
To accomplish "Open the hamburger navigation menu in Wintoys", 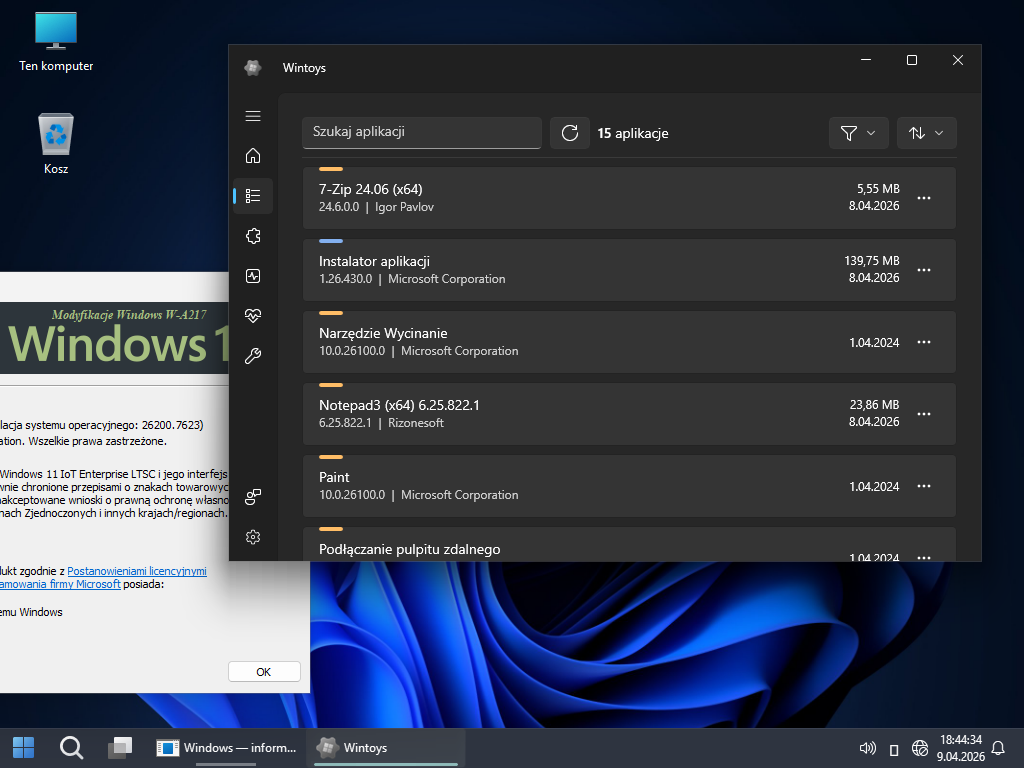I will 253,116.
